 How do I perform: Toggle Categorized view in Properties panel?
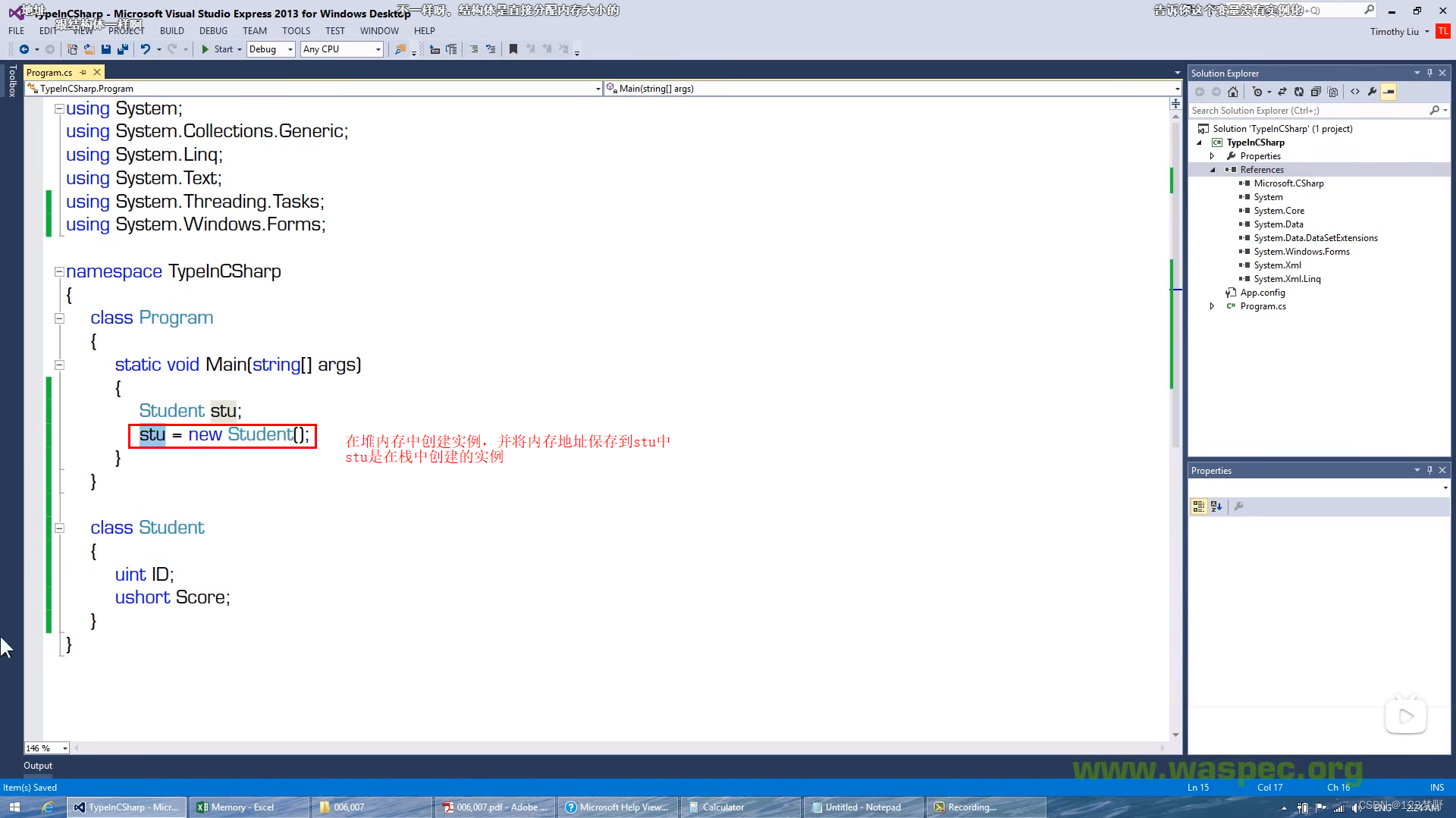click(x=1199, y=506)
